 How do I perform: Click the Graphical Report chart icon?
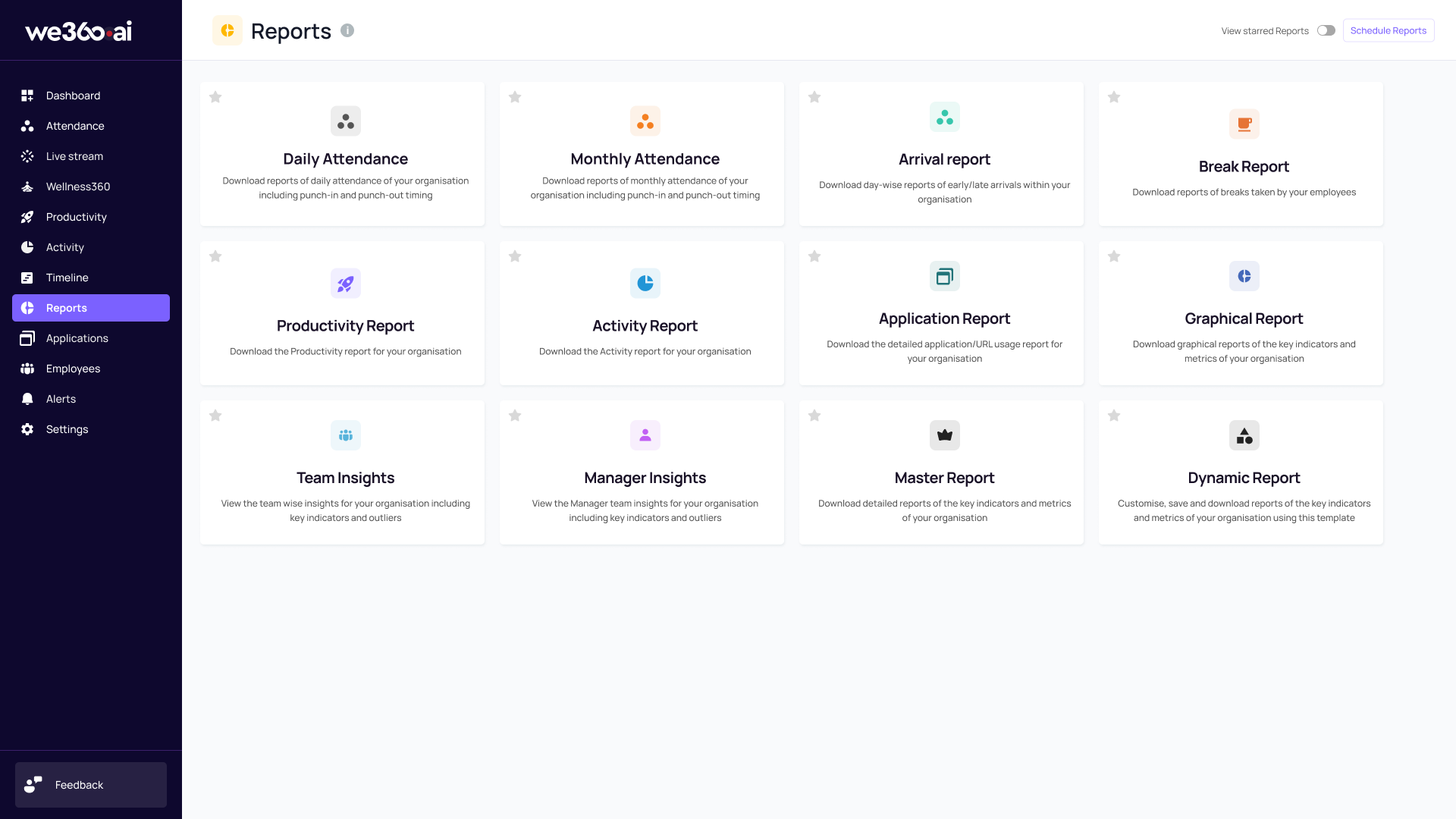[1244, 276]
